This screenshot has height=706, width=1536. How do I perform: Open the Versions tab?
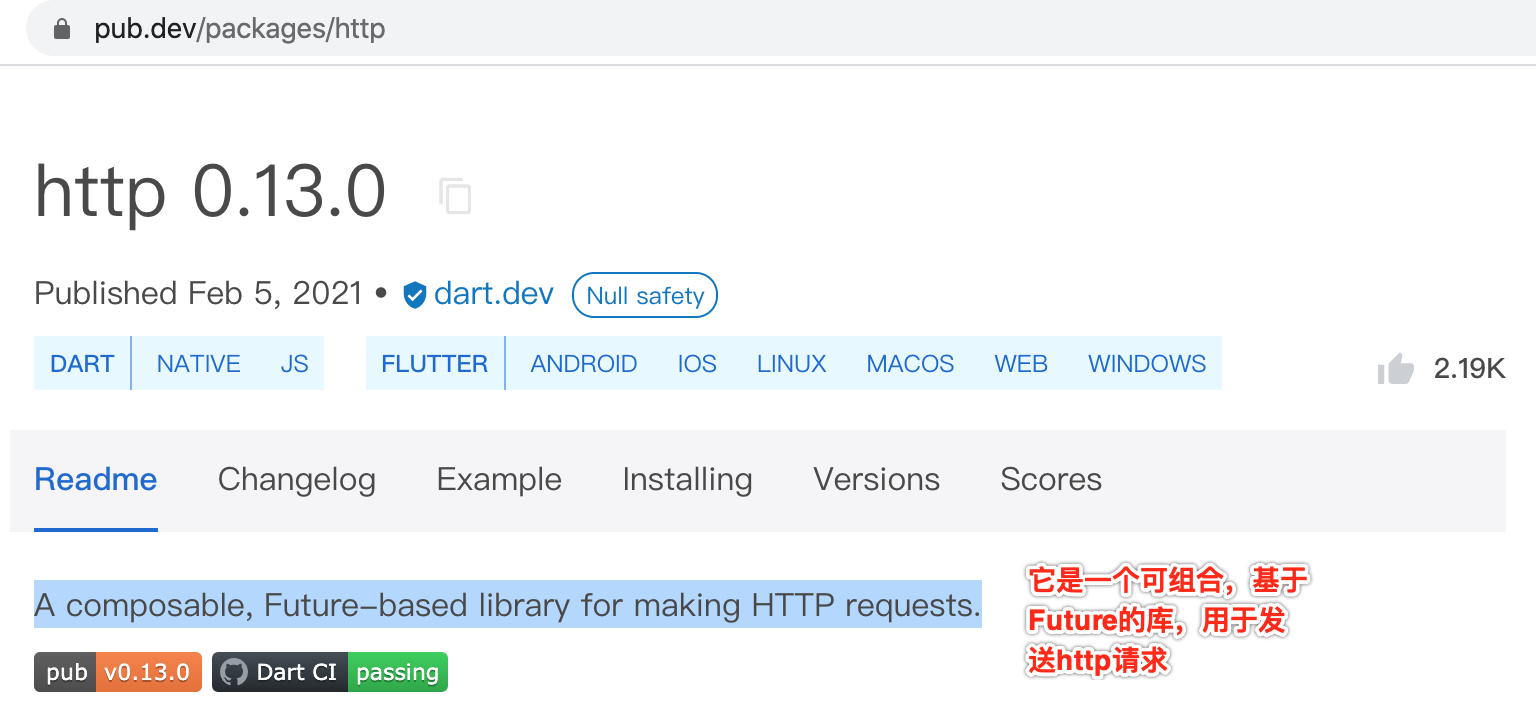coord(875,480)
